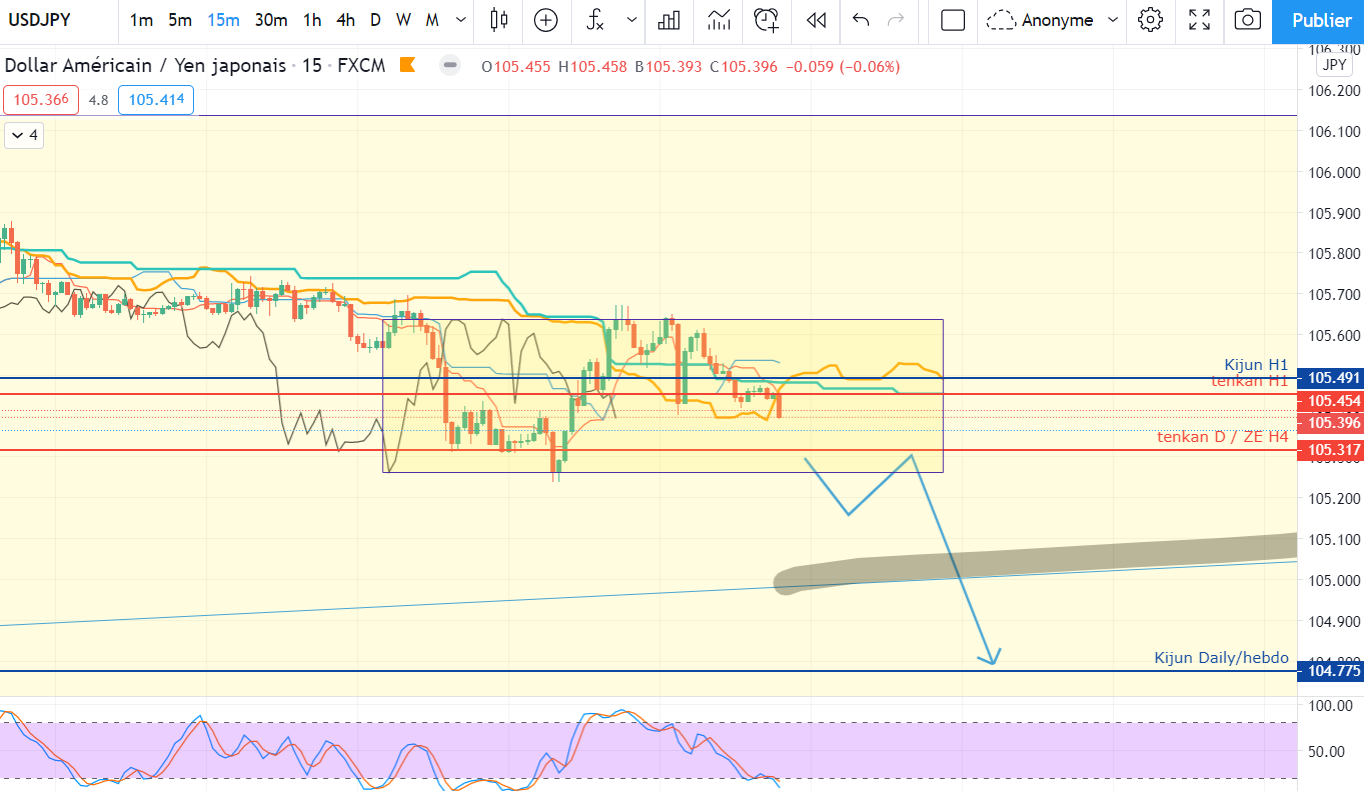Click the open value O105.455
Image resolution: width=1364 pixels, height=791 pixels.
516,67
